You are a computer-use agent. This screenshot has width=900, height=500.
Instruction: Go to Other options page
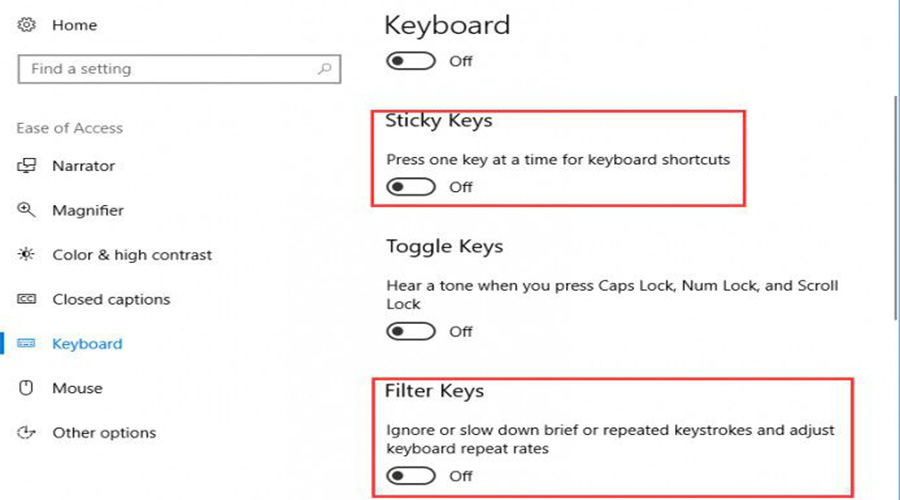coord(104,433)
